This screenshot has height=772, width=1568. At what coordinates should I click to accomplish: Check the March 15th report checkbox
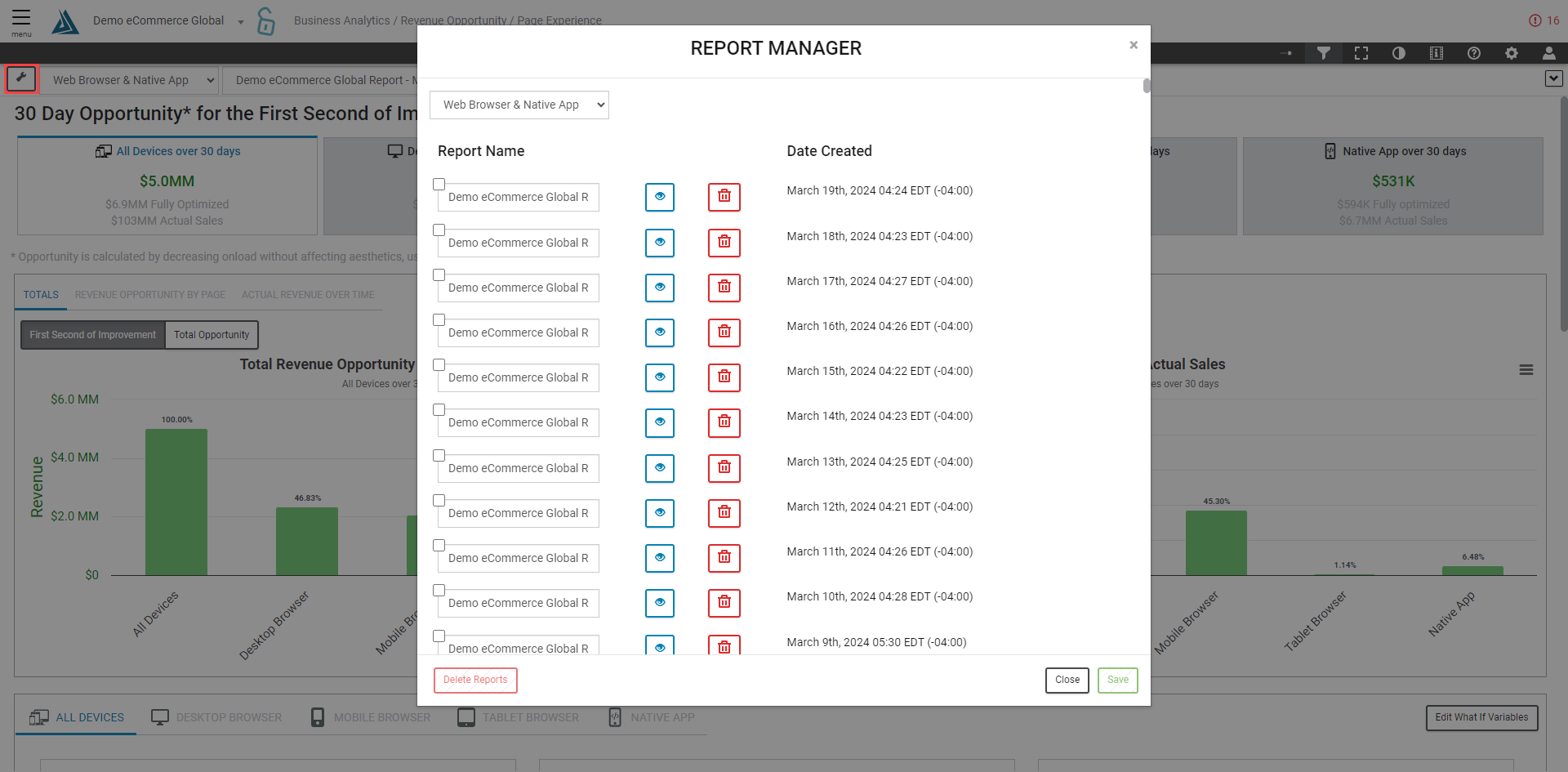439,365
